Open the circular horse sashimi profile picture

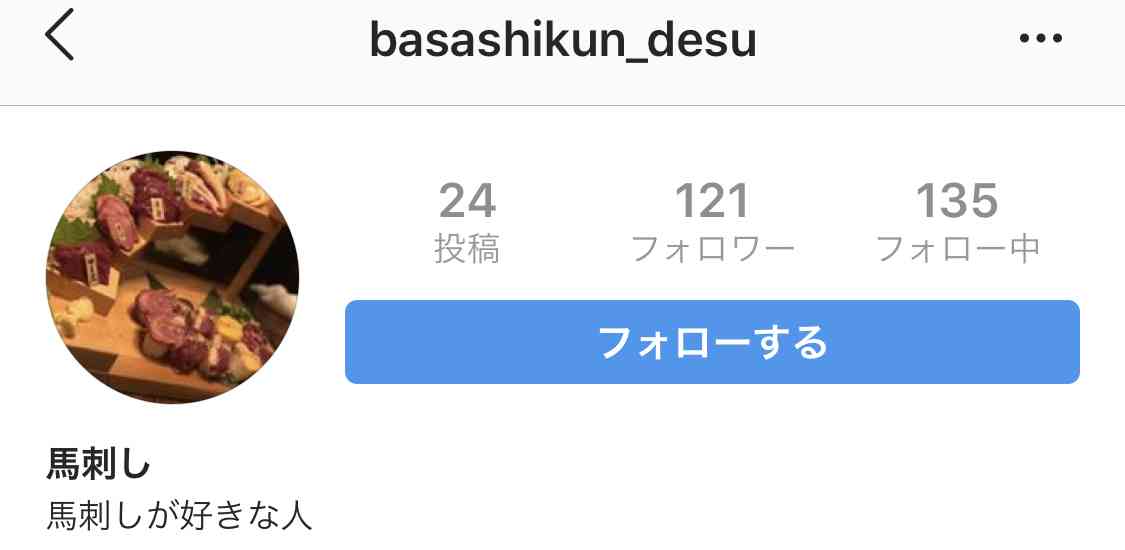point(172,278)
